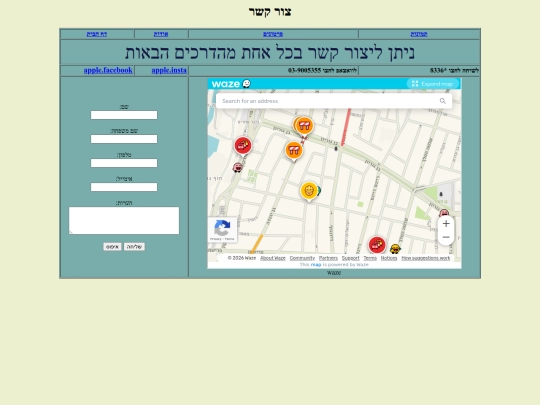The height and width of the screenshot is (405, 540).
Task: Open the Community footer link
Action: 302,258
